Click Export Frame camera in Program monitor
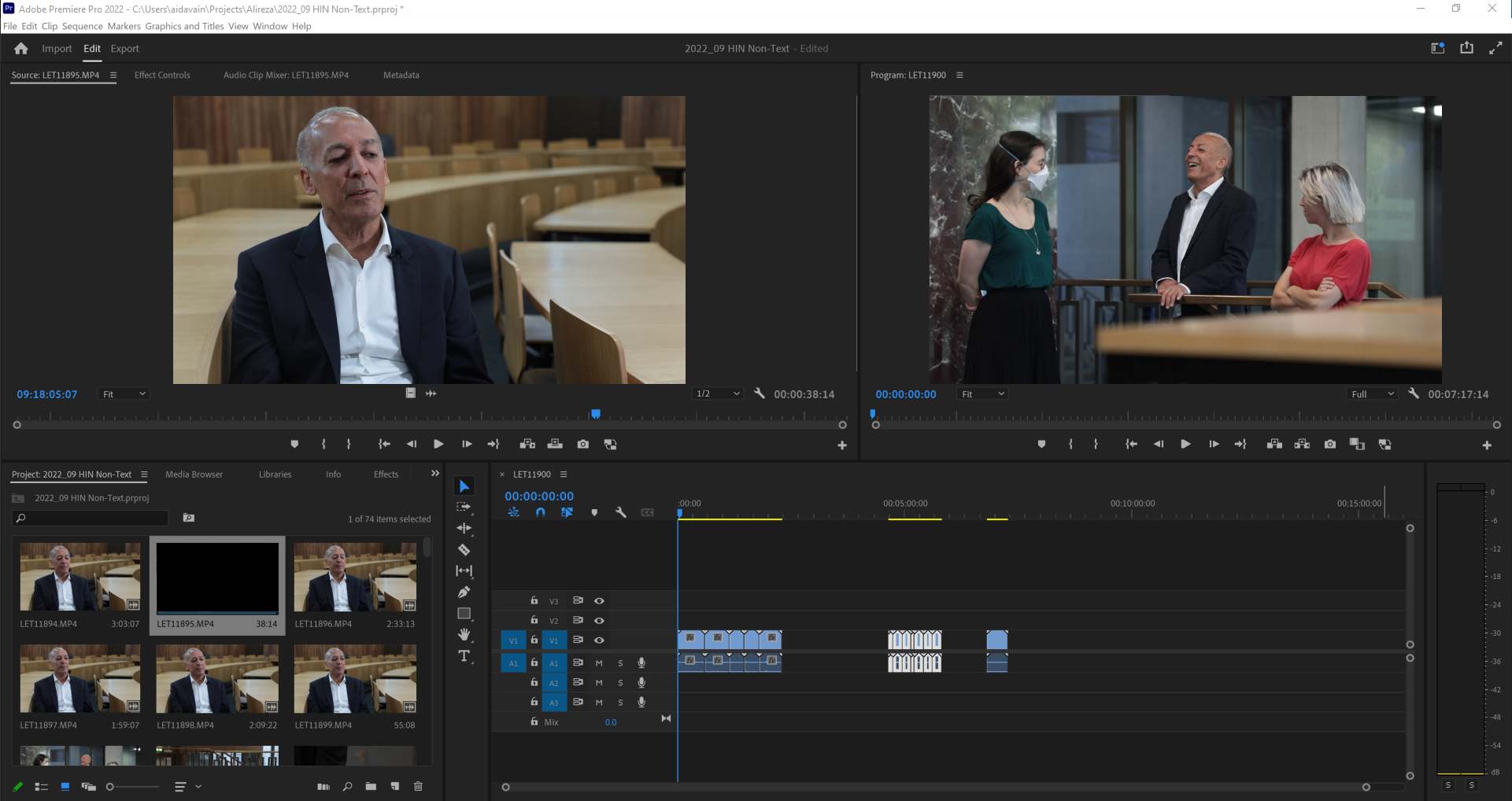 pyautogui.click(x=1329, y=445)
